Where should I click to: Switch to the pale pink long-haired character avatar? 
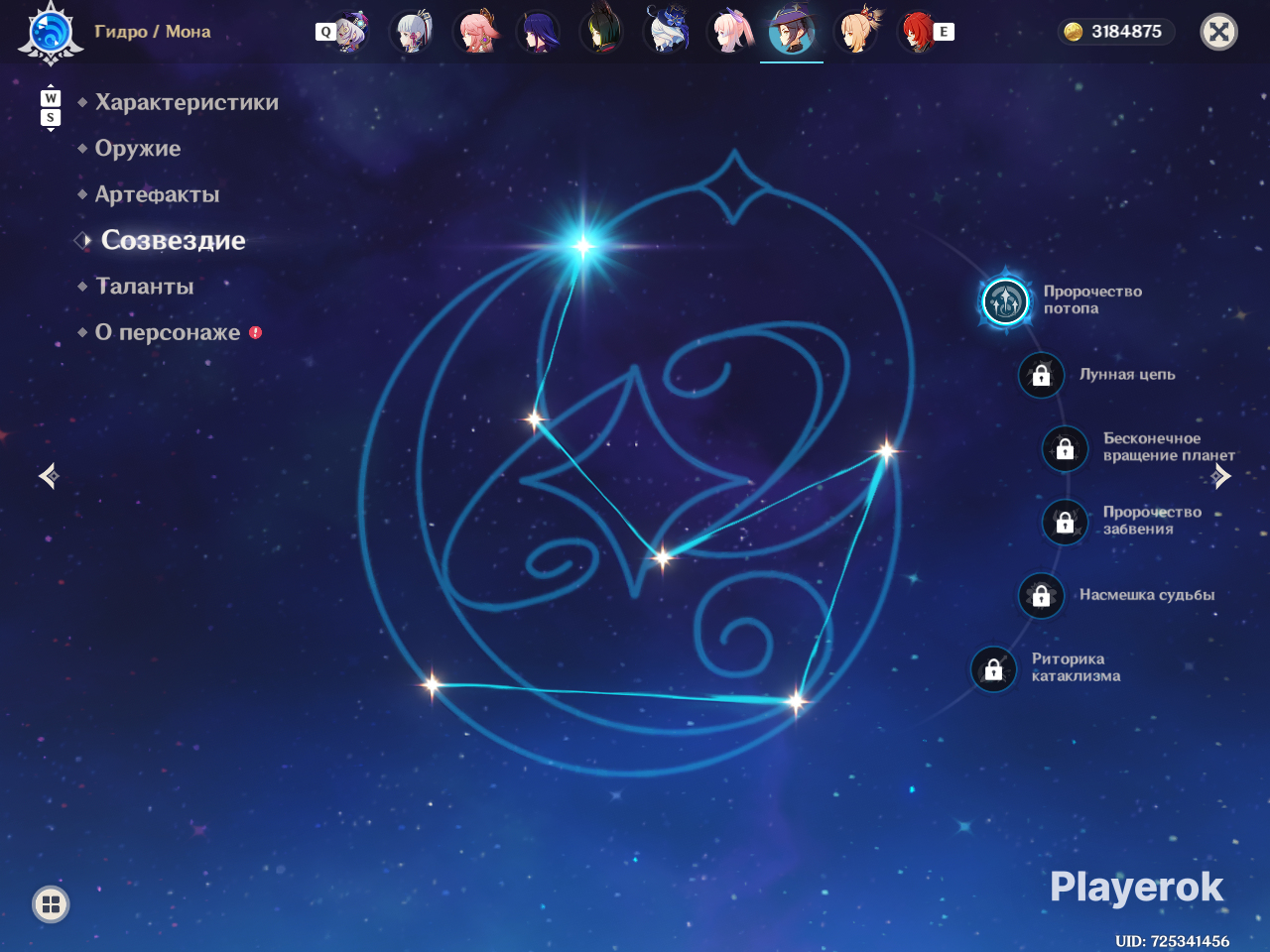coord(730,31)
